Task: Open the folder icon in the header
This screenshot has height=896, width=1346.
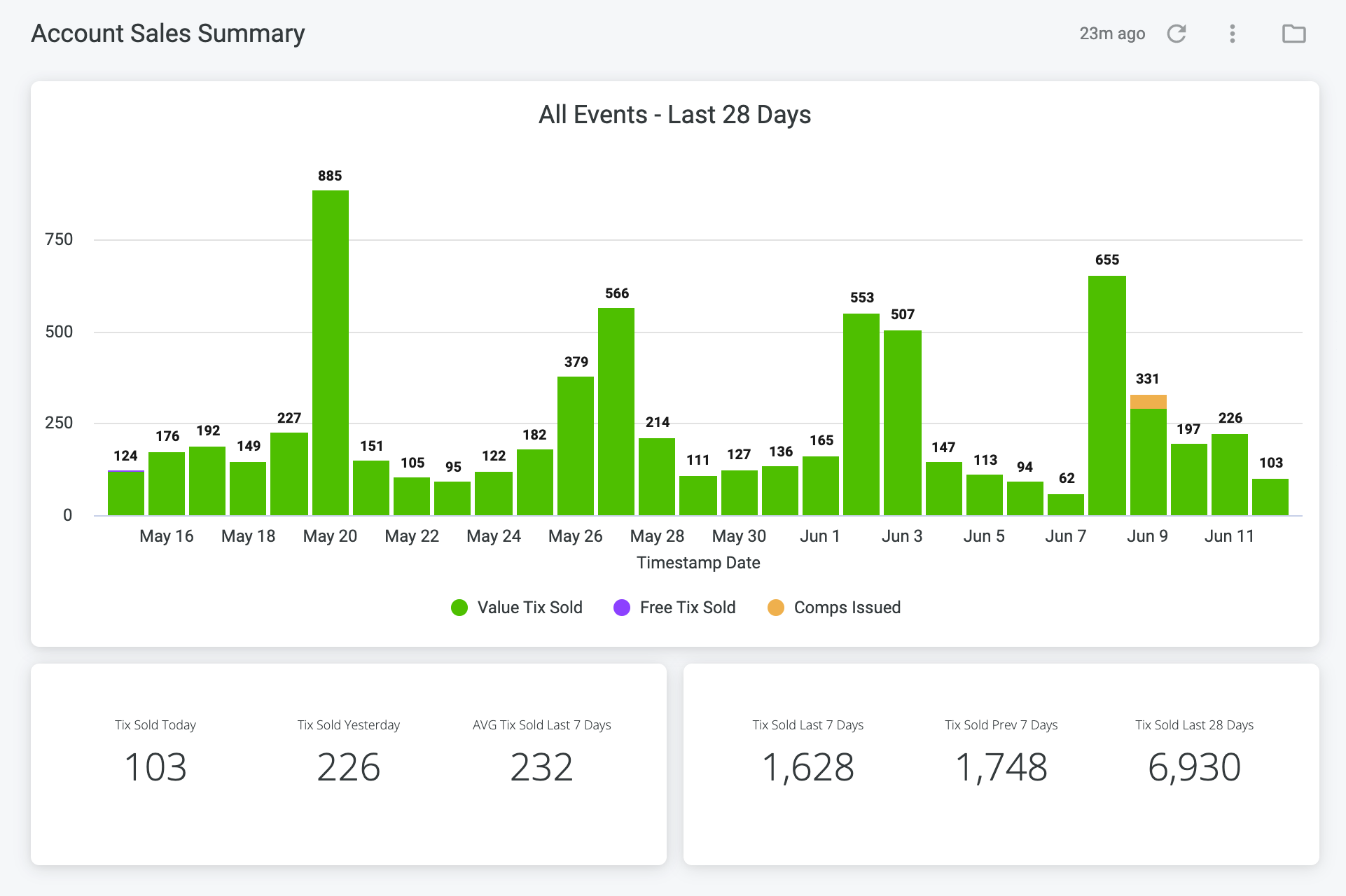Action: 1293,34
